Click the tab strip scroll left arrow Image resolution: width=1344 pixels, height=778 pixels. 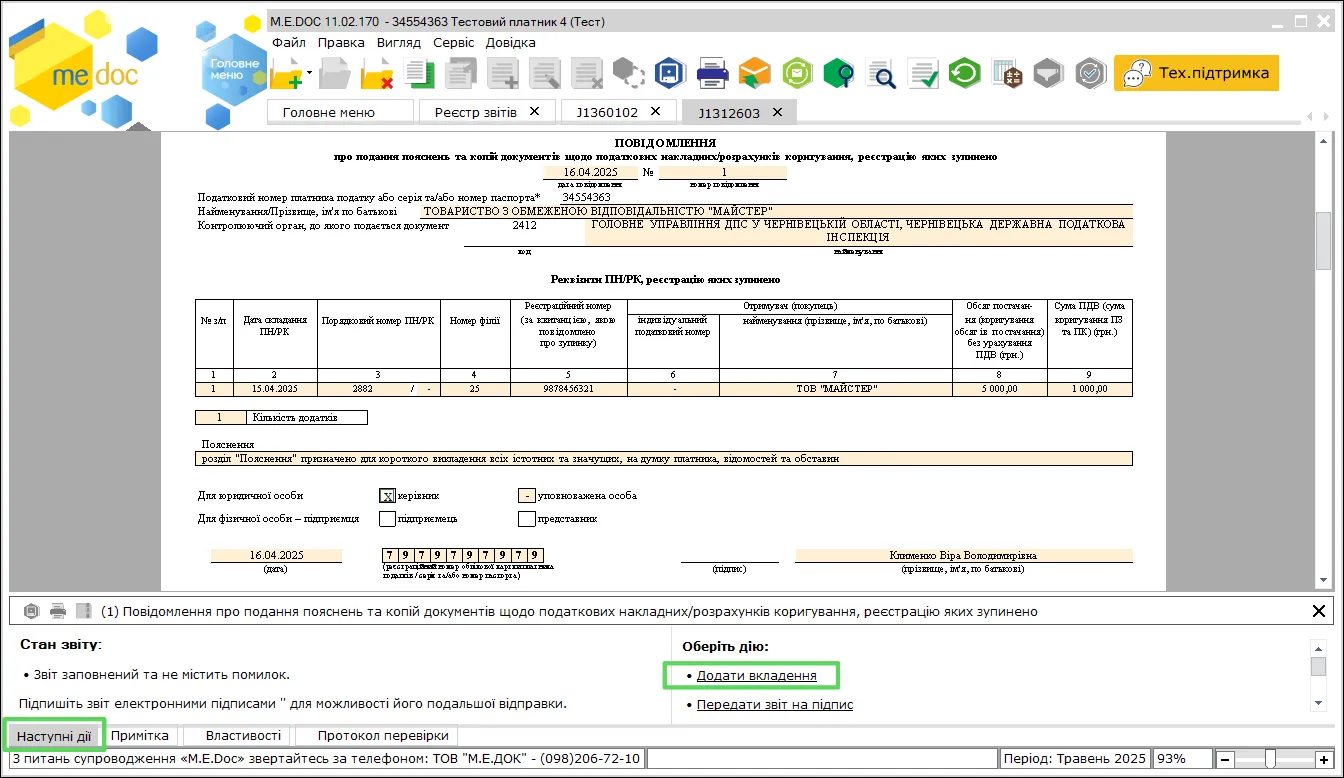tap(1310, 117)
